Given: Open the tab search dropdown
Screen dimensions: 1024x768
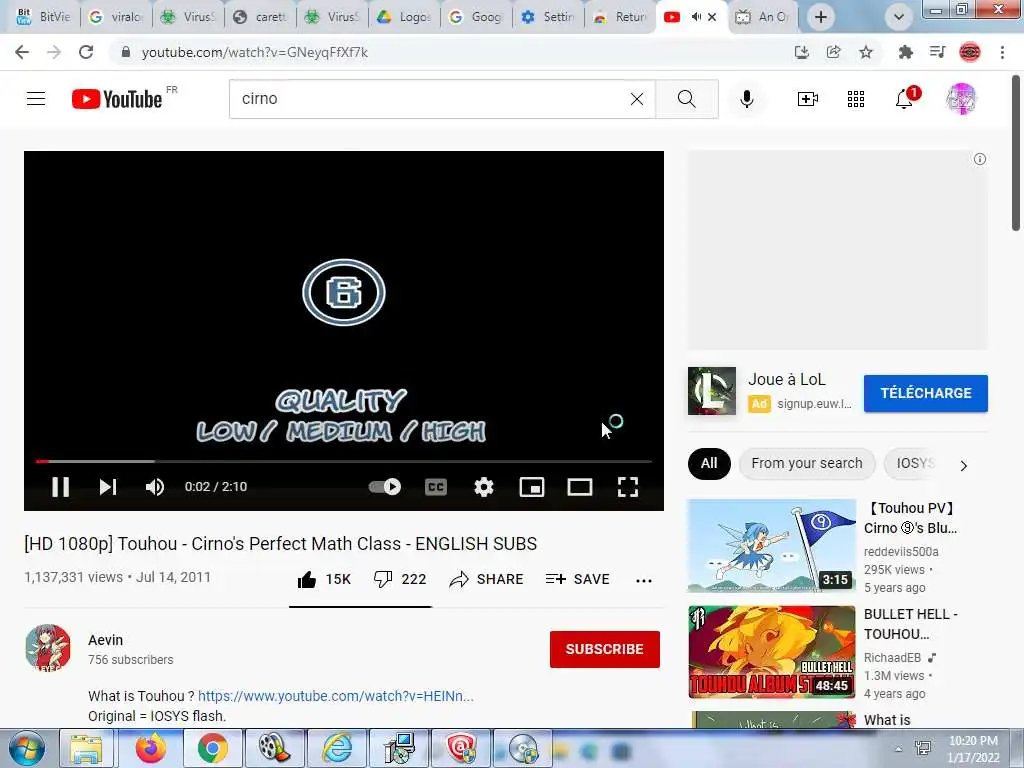Looking at the screenshot, I should [x=899, y=17].
